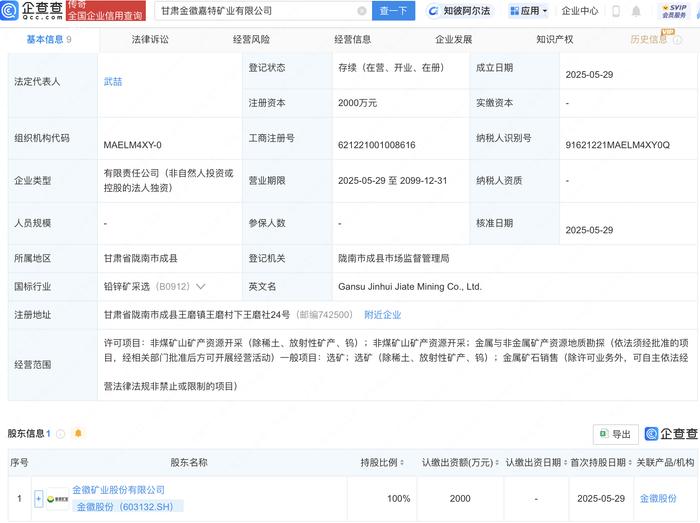This screenshot has width=700, height=523.
Task: Clear the search box text
Action: pos(362,11)
